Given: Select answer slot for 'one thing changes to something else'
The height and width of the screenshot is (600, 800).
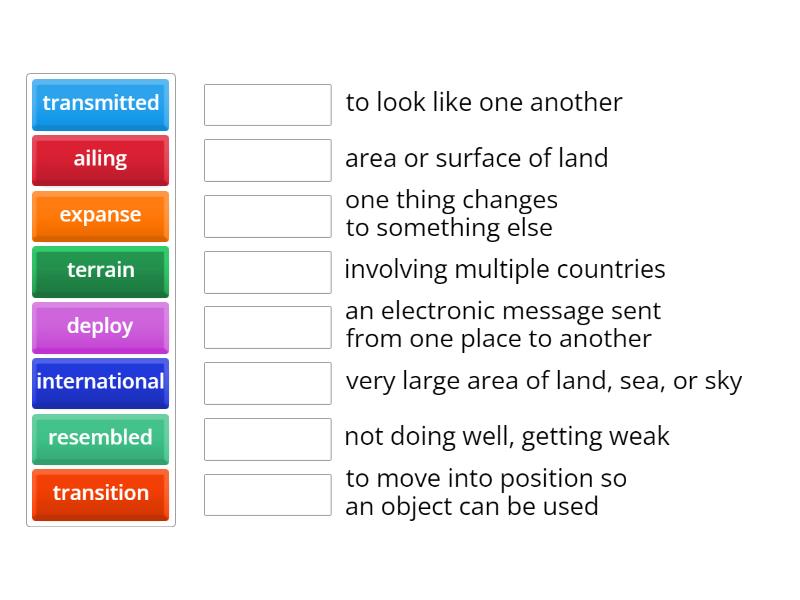Looking at the screenshot, I should click(x=267, y=216).
